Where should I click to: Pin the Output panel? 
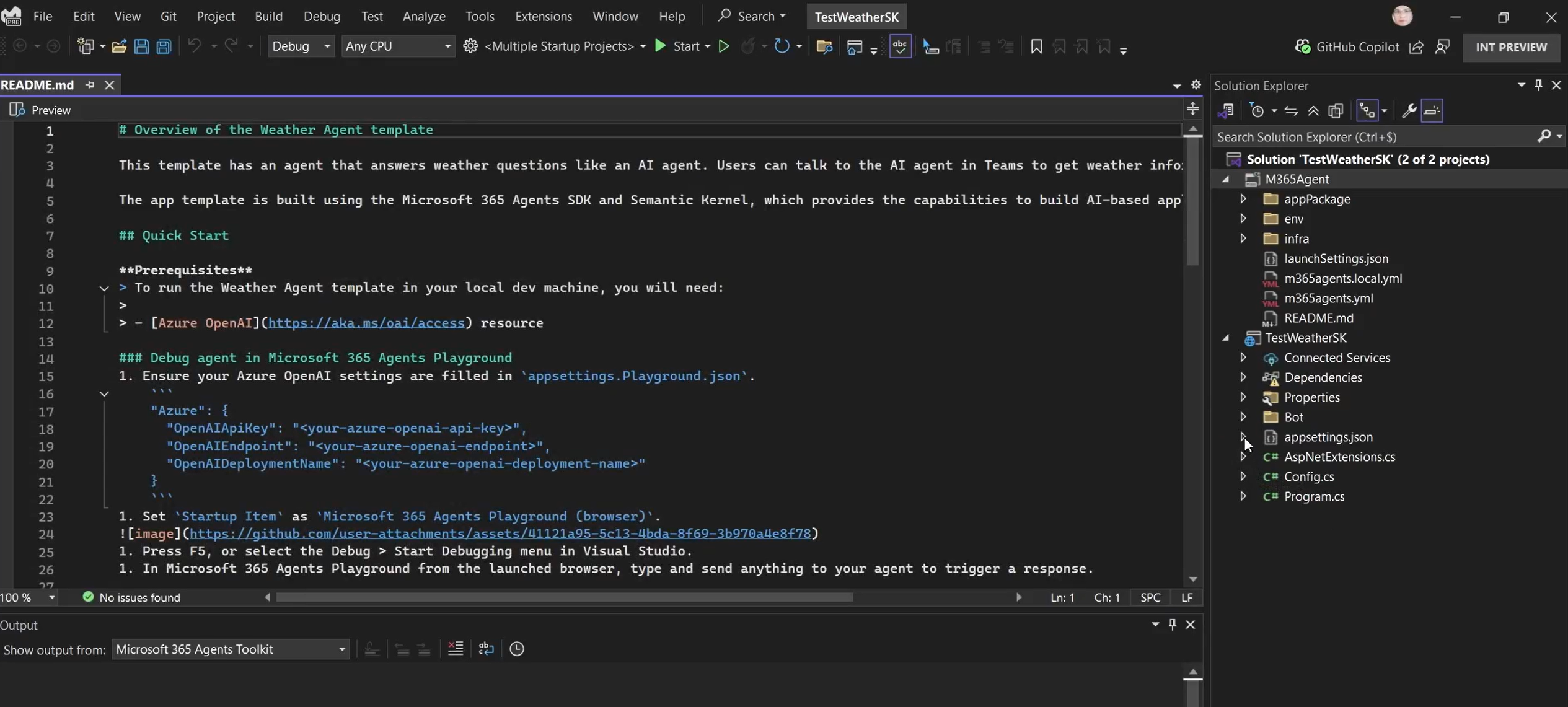[x=1172, y=624]
